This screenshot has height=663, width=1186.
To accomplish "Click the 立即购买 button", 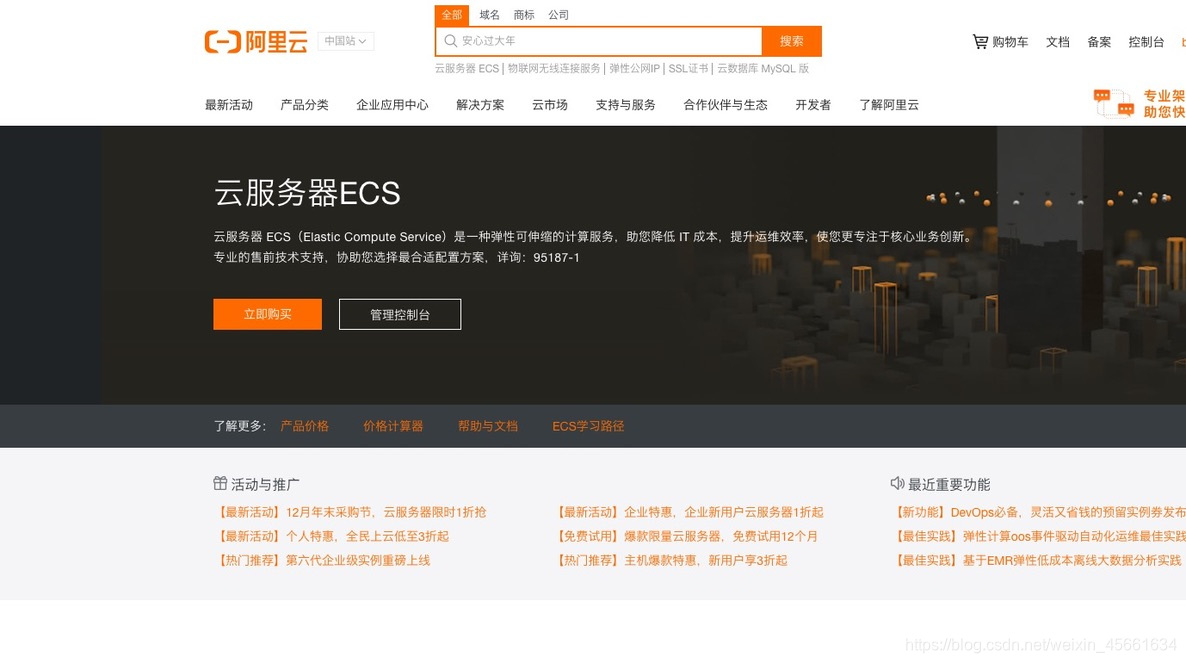I will click(267, 314).
